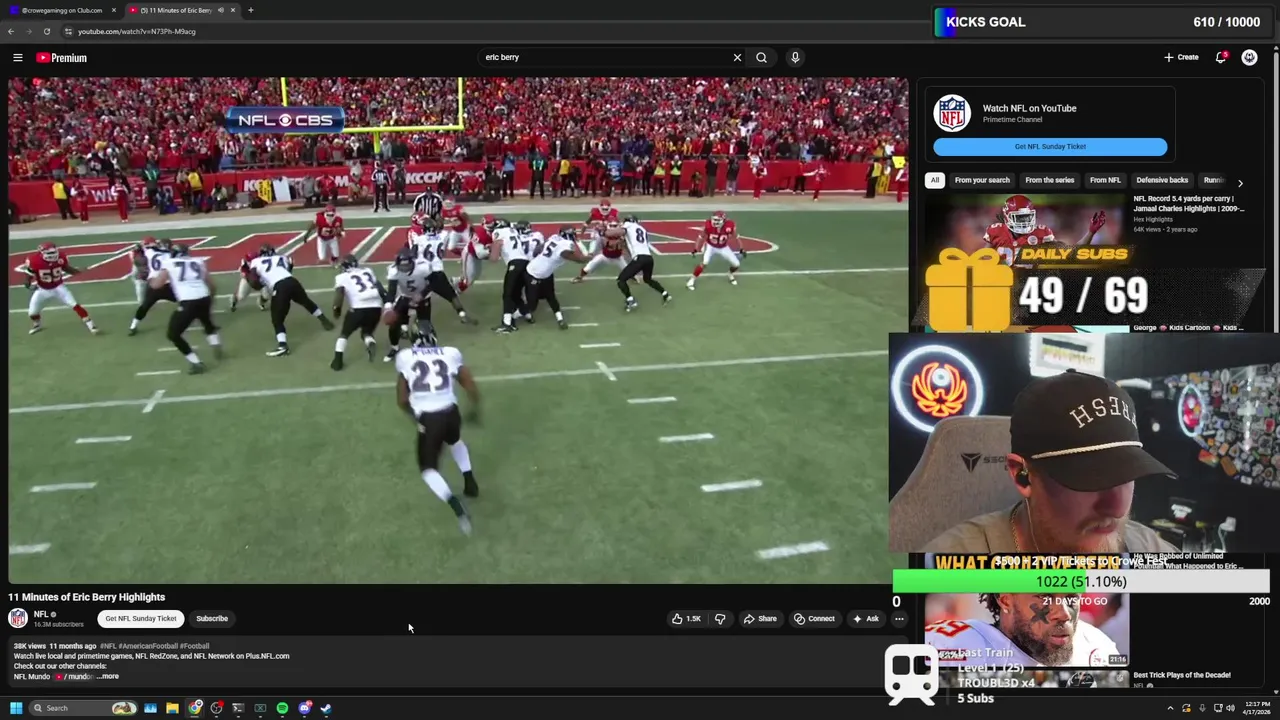This screenshot has width=1280, height=720.
Task: Open the NFL channel name link
Action: [x=41, y=614]
